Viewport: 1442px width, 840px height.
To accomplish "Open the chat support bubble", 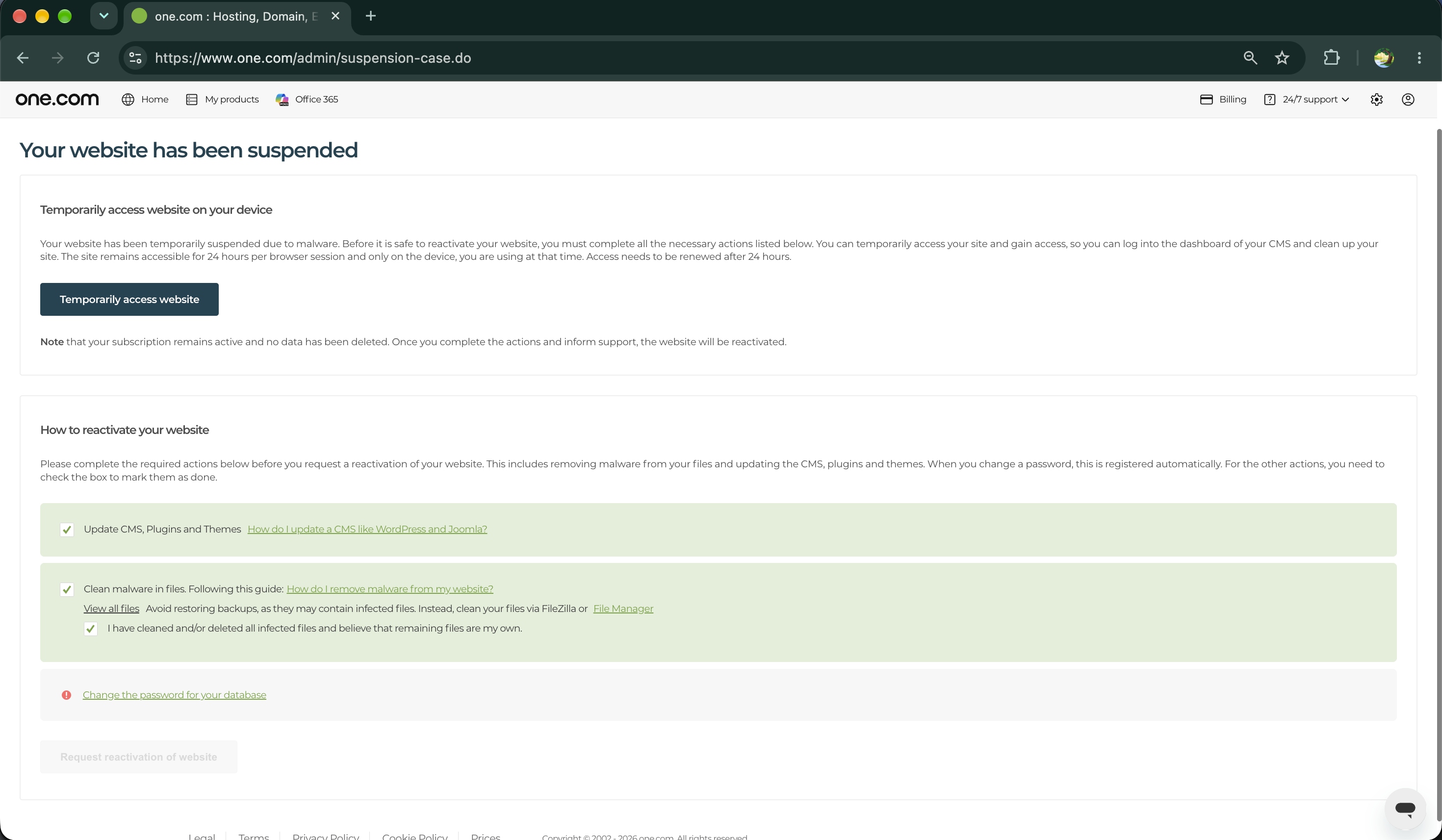I will coord(1405,809).
